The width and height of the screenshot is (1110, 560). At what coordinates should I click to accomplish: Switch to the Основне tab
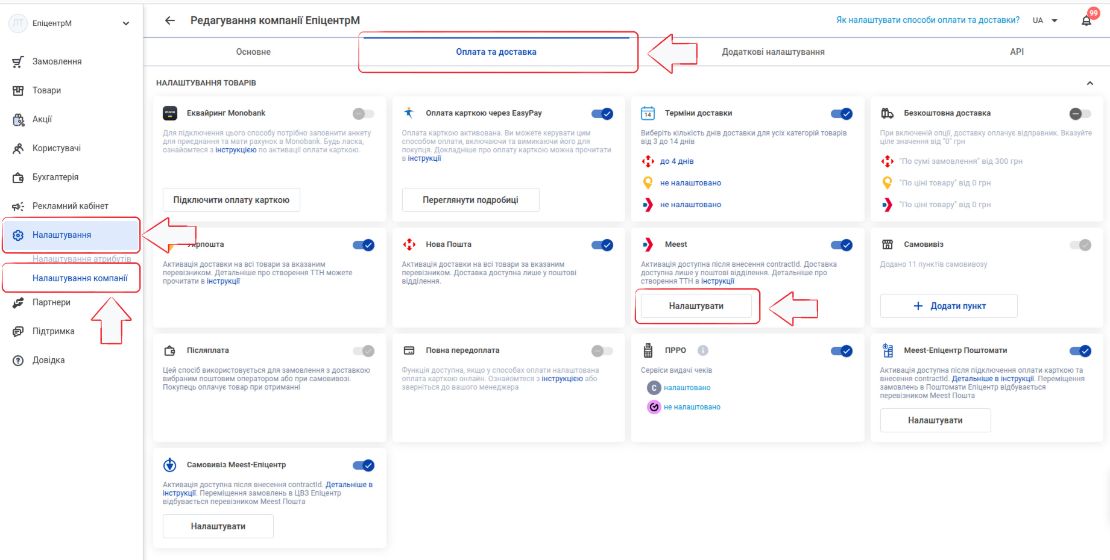tap(253, 52)
